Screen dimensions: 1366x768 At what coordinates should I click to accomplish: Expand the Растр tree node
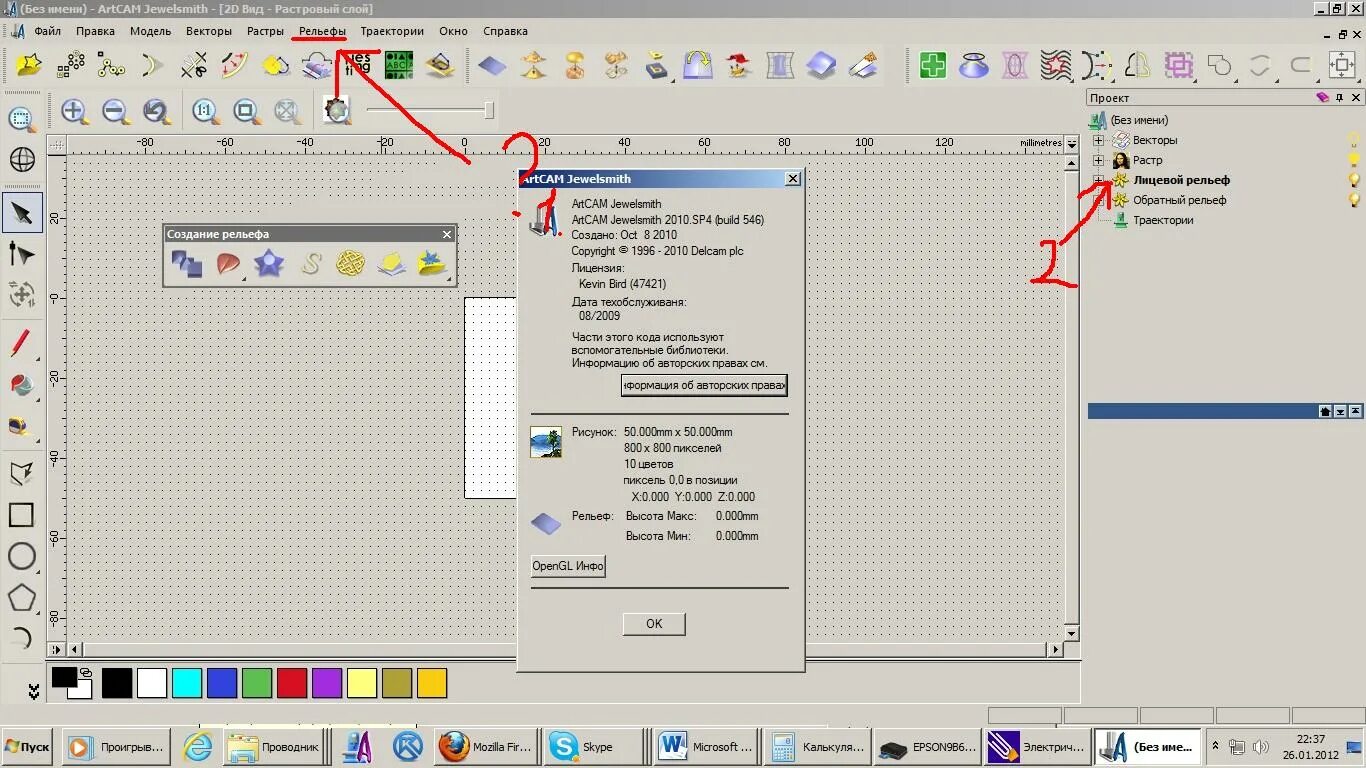pyautogui.click(x=1099, y=160)
